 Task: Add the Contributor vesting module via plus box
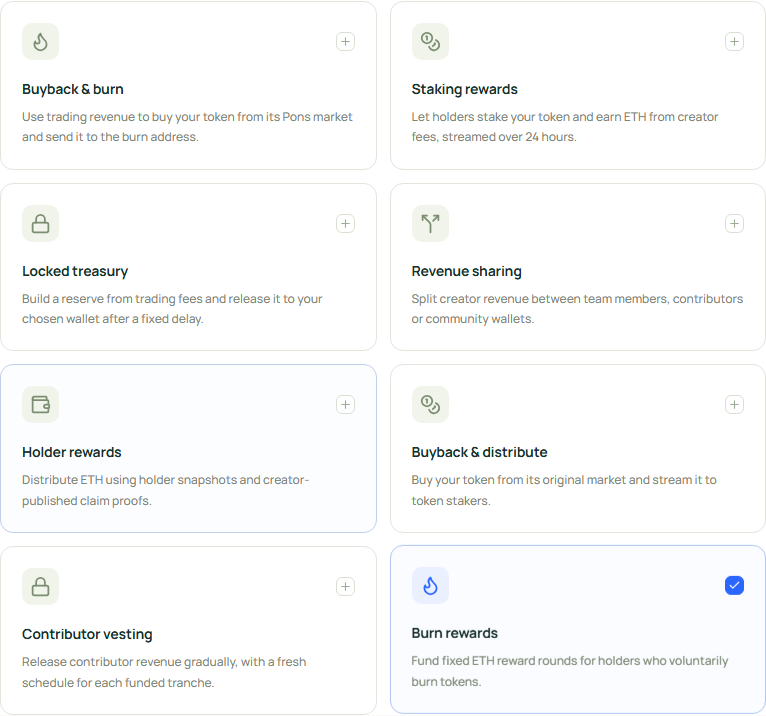[345, 587]
